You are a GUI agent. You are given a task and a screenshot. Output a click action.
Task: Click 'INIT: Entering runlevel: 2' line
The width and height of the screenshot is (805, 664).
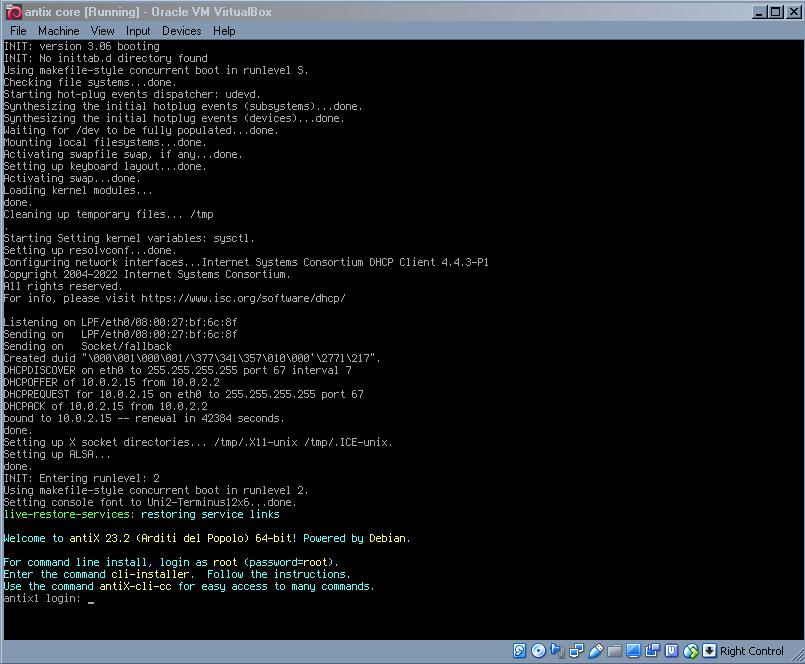(81, 478)
